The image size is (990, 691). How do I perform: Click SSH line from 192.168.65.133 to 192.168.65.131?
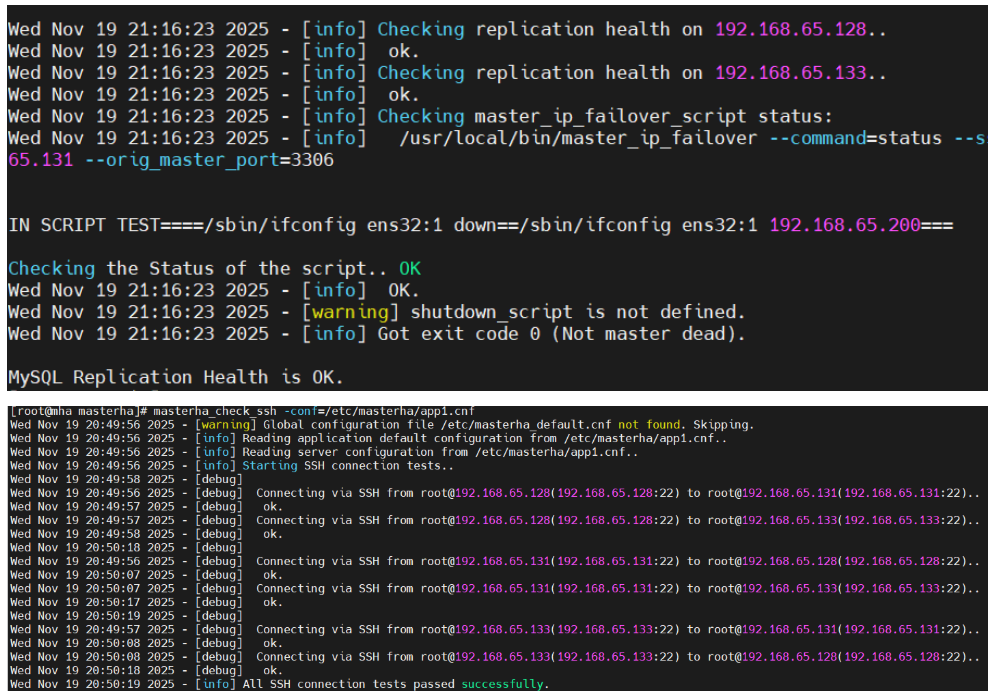click(617, 630)
